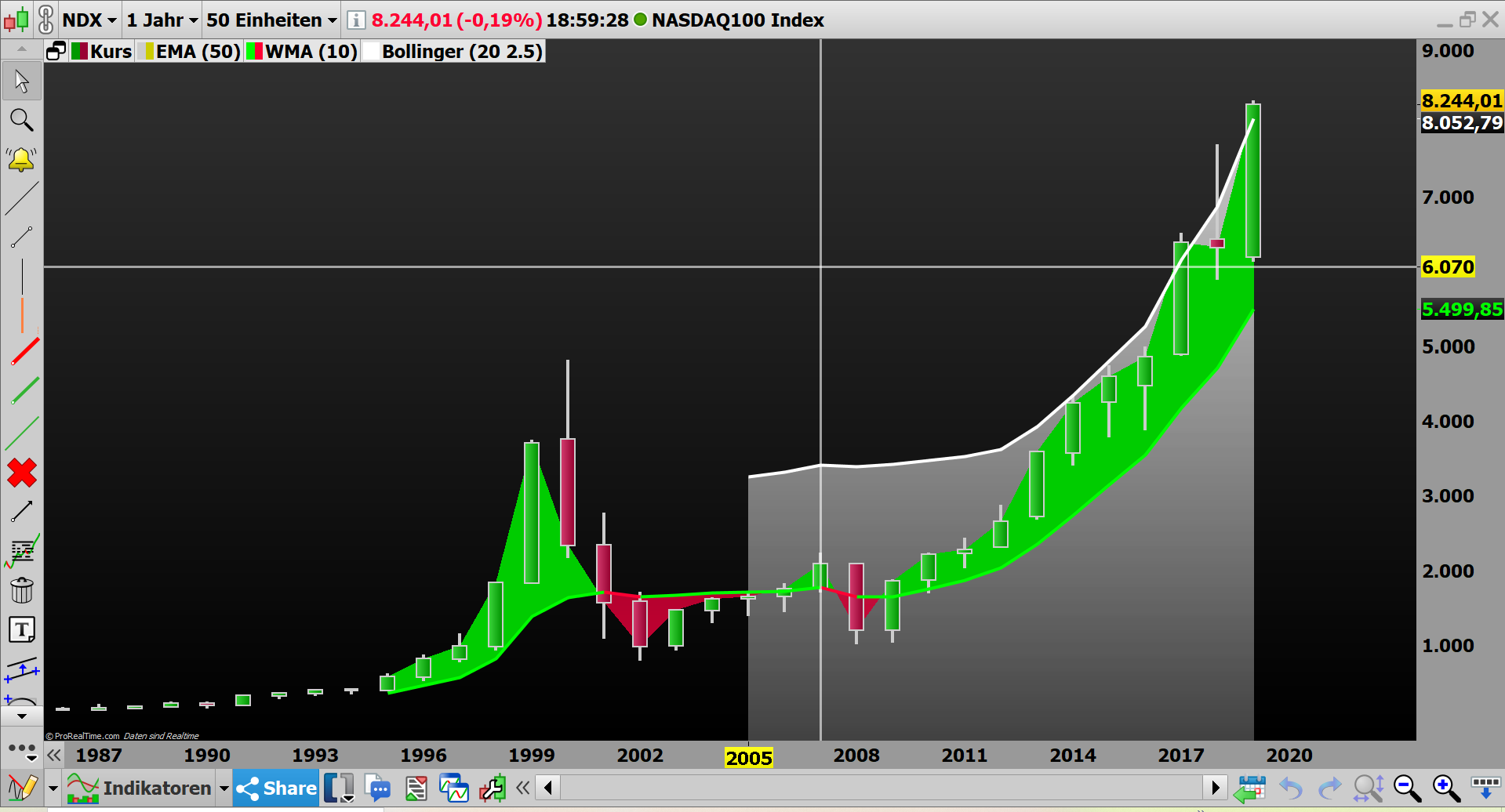Viewport: 1505px width, 812px height.
Task: Toggle the Kurs legend visibility
Action: (x=100, y=51)
